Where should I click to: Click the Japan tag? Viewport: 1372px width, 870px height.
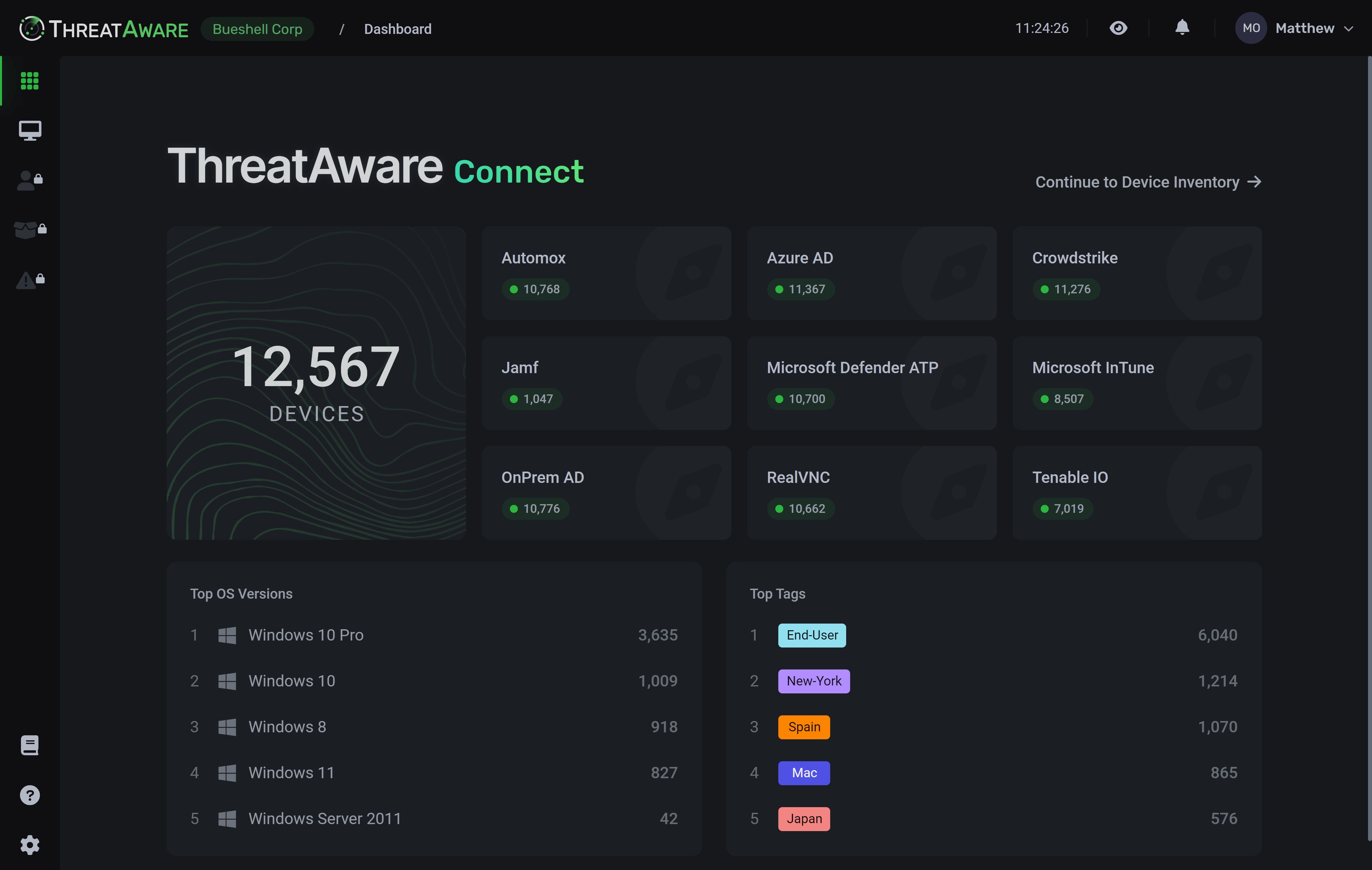[804, 819]
